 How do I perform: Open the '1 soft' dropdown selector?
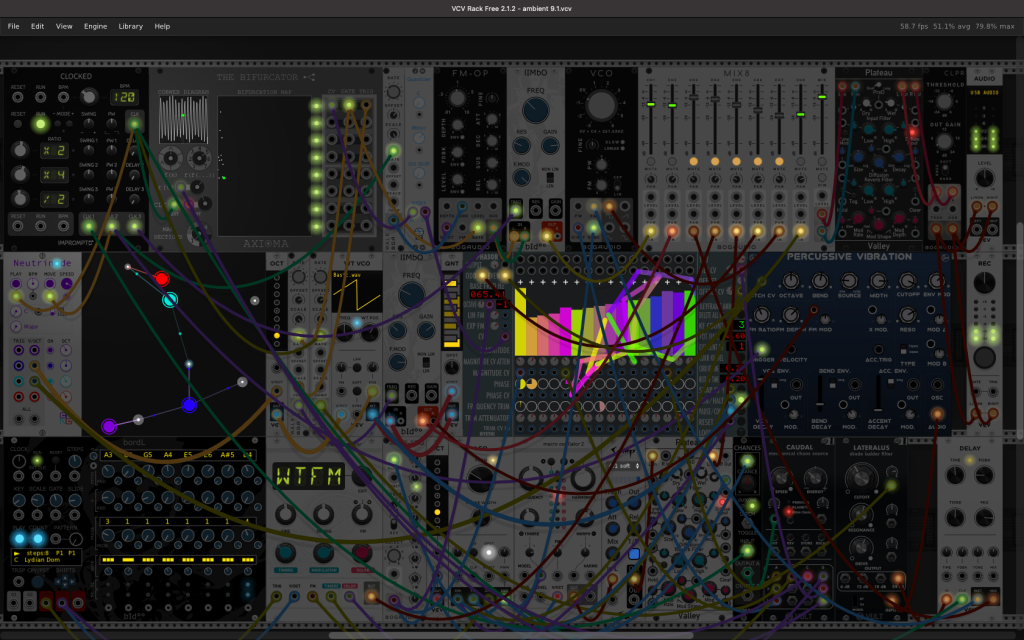coord(624,466)
